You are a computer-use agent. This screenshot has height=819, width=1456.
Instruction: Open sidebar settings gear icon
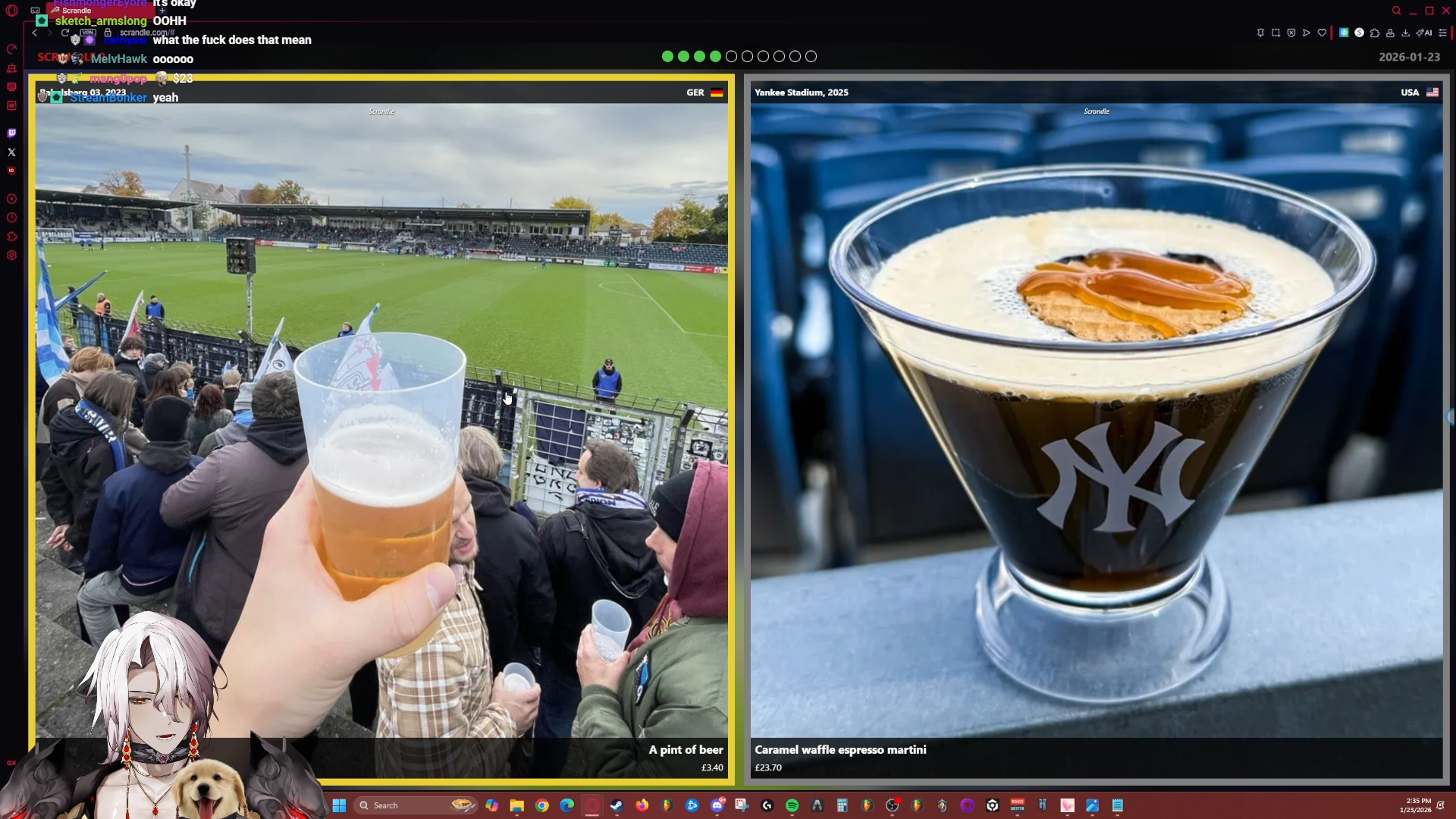[x=11, y=256]
